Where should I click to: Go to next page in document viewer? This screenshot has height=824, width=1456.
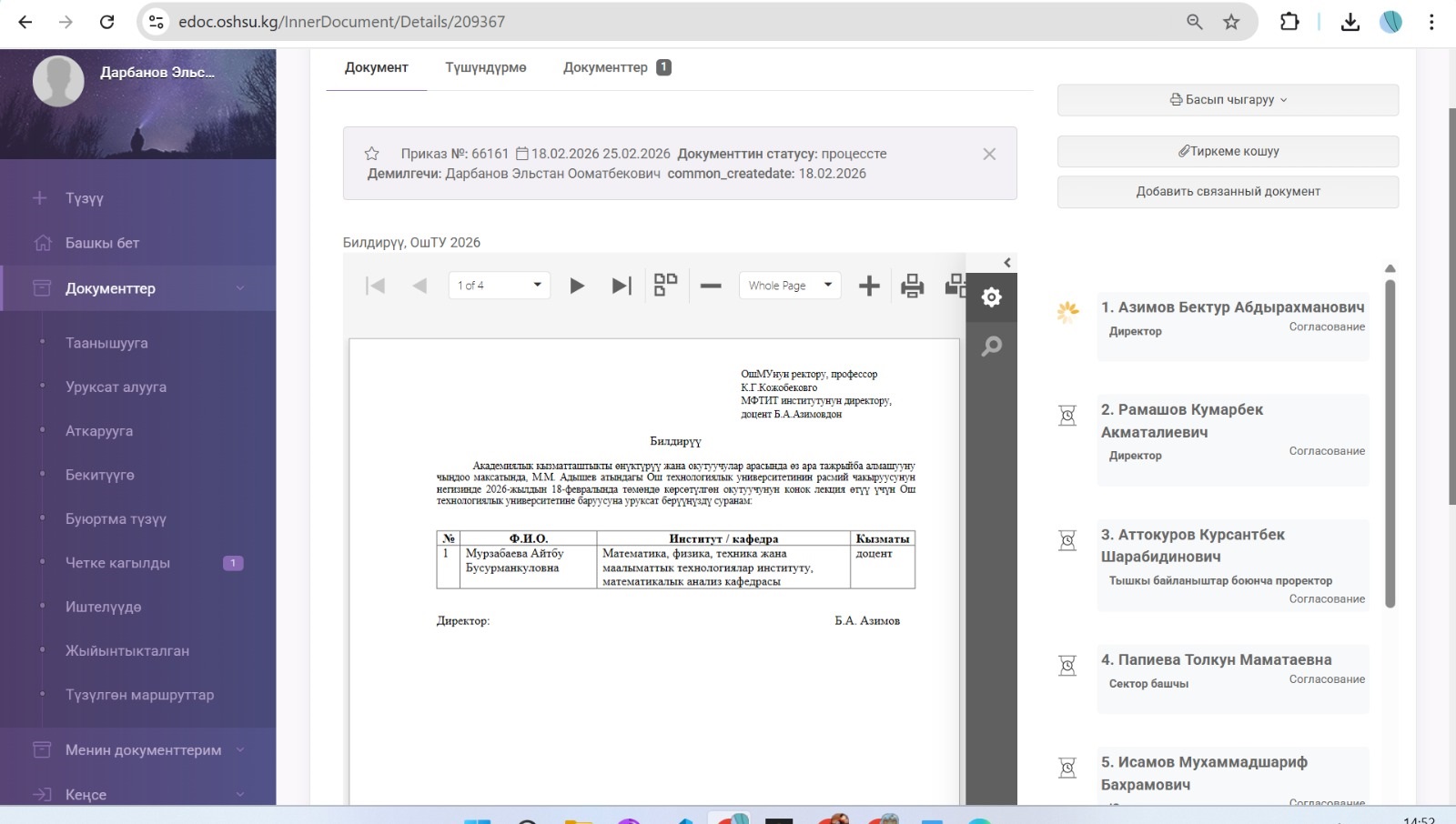coord(577,286)
